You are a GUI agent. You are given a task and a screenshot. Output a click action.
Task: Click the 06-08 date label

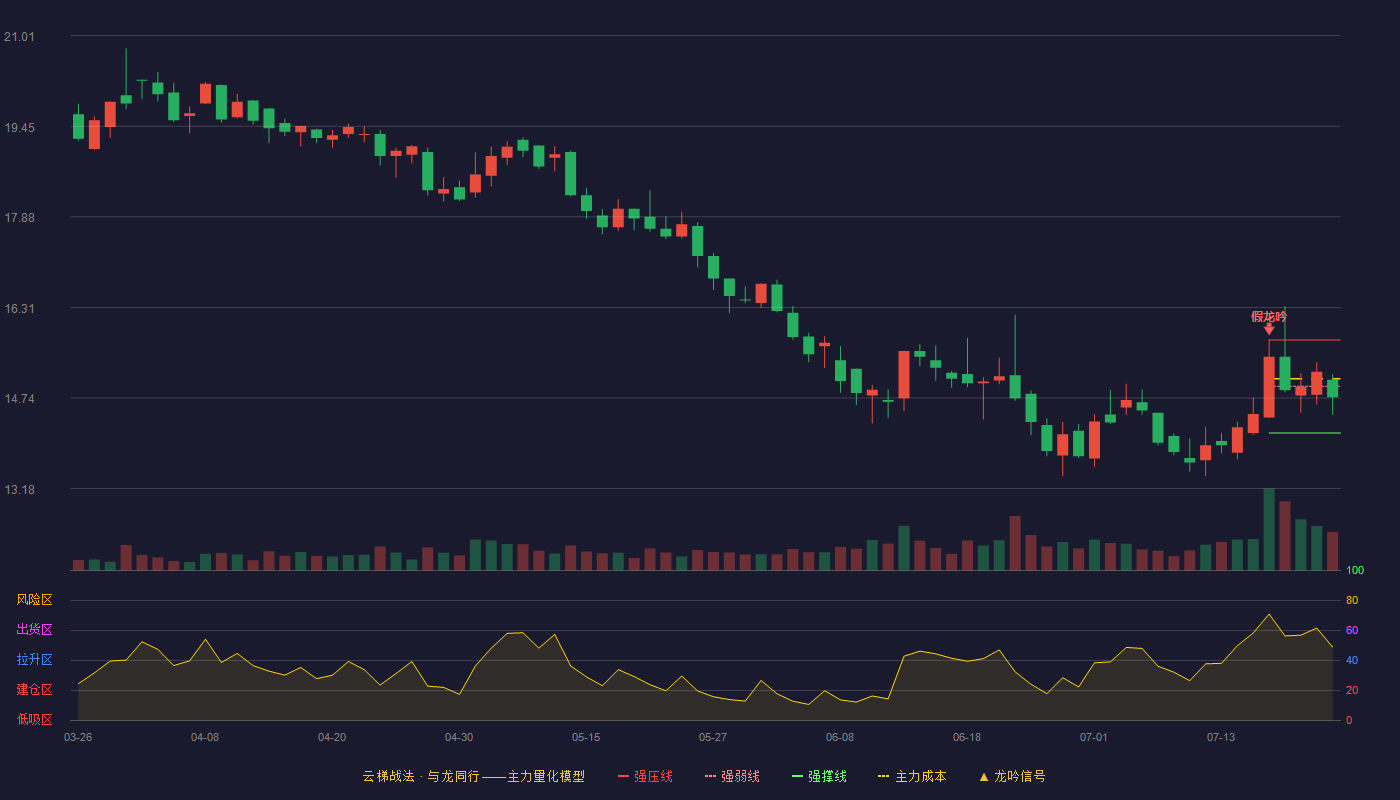tap(840, 737)
